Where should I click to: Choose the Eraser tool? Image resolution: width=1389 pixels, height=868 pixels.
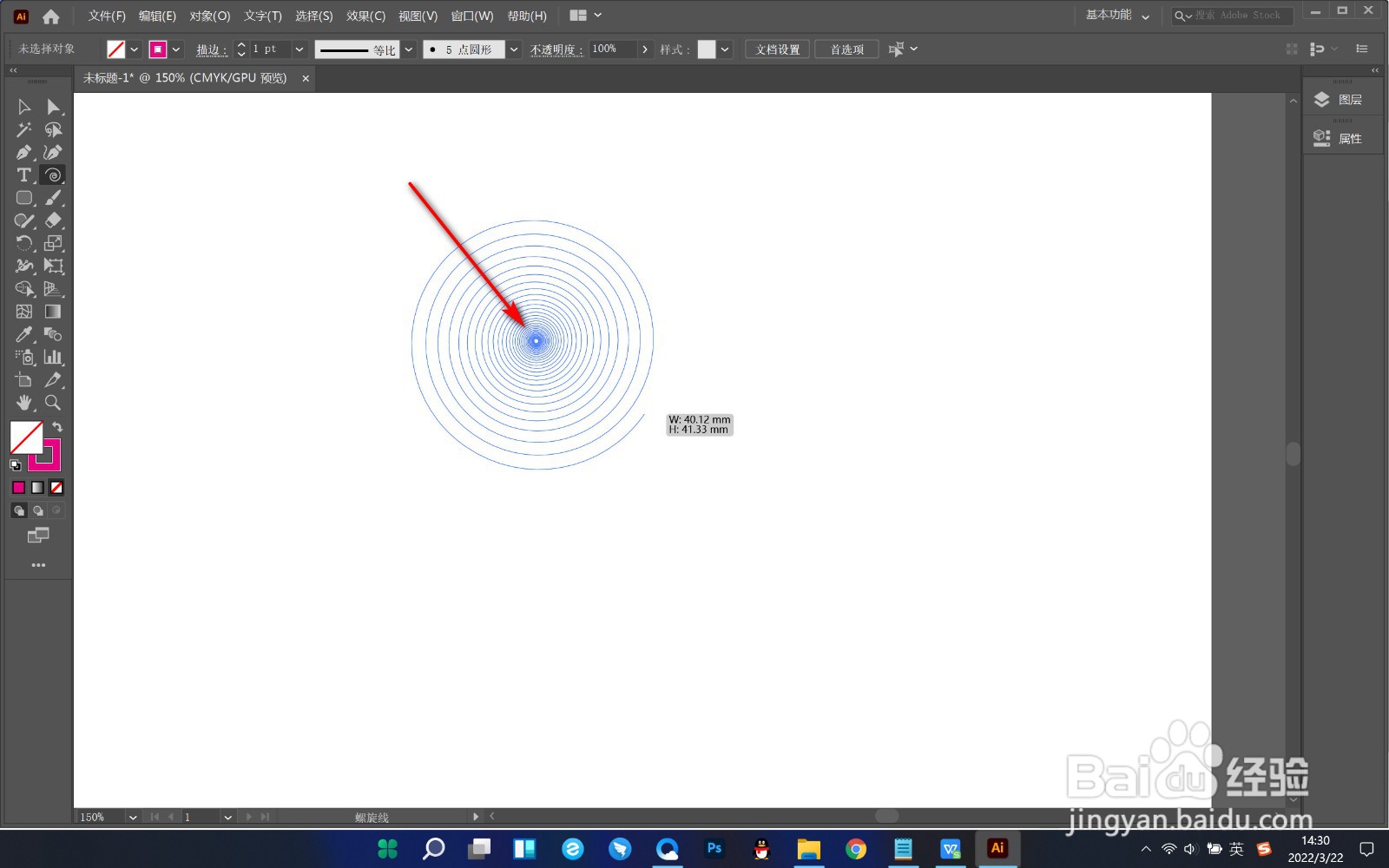point(53,220)
